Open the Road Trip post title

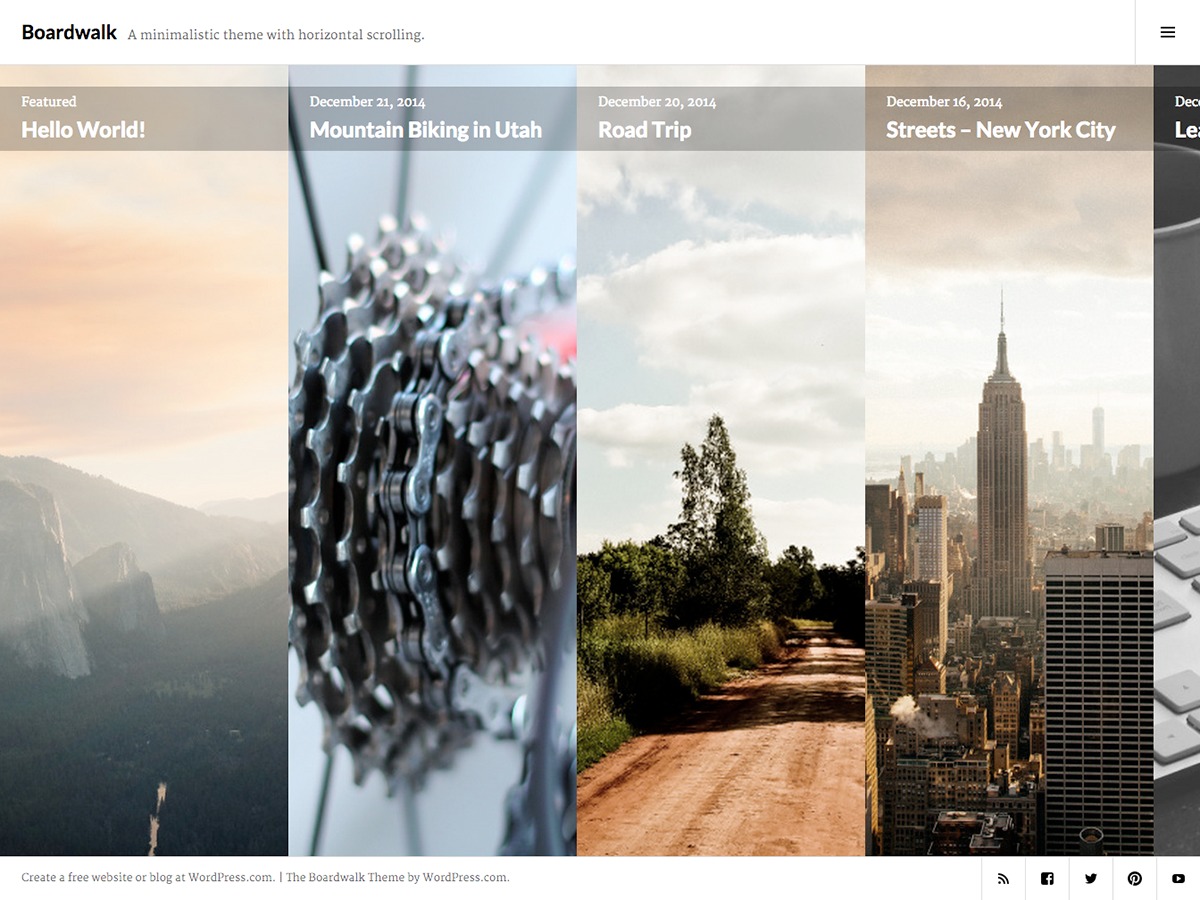[644, 129]
